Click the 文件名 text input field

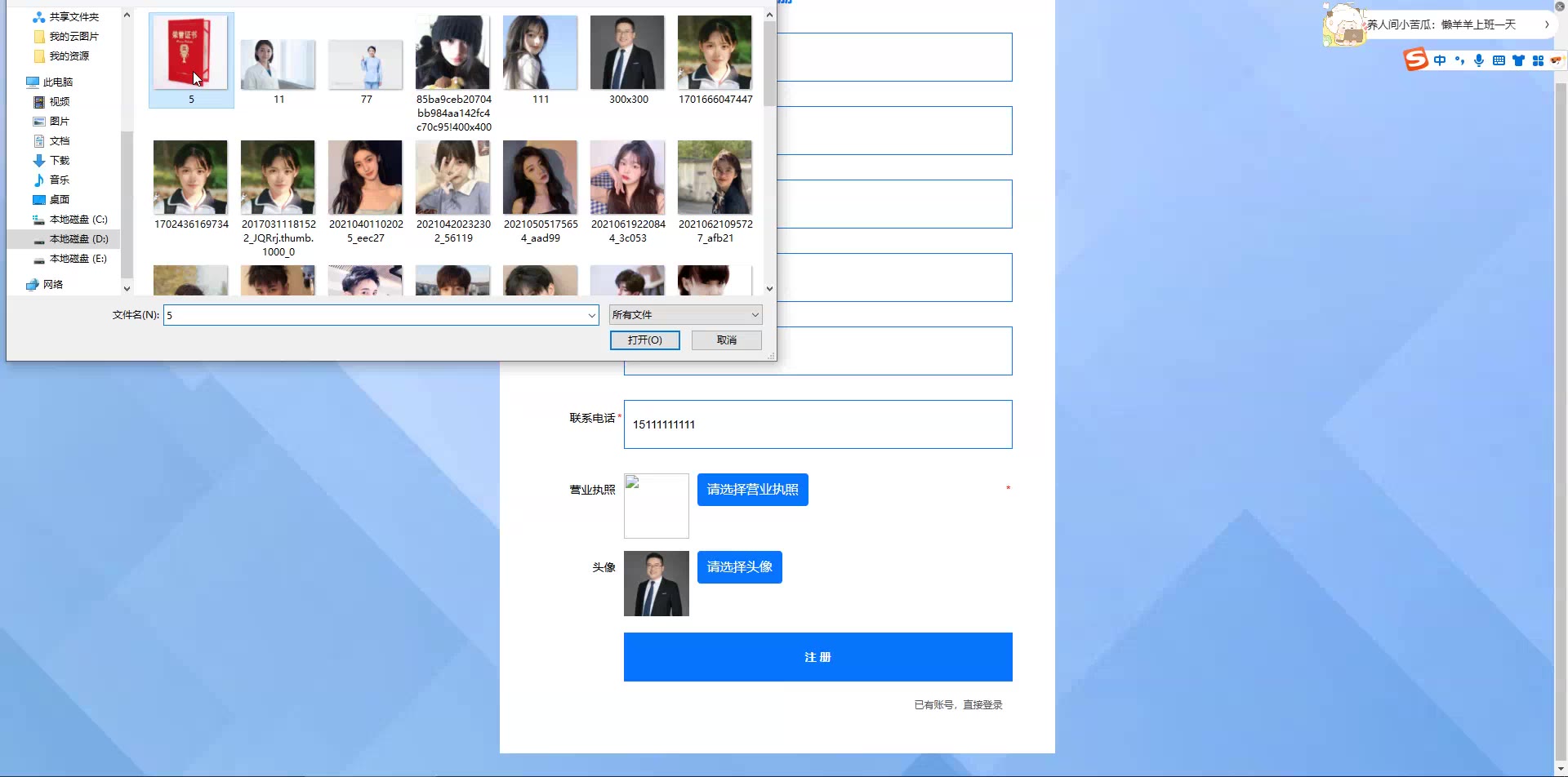point(375,315)
